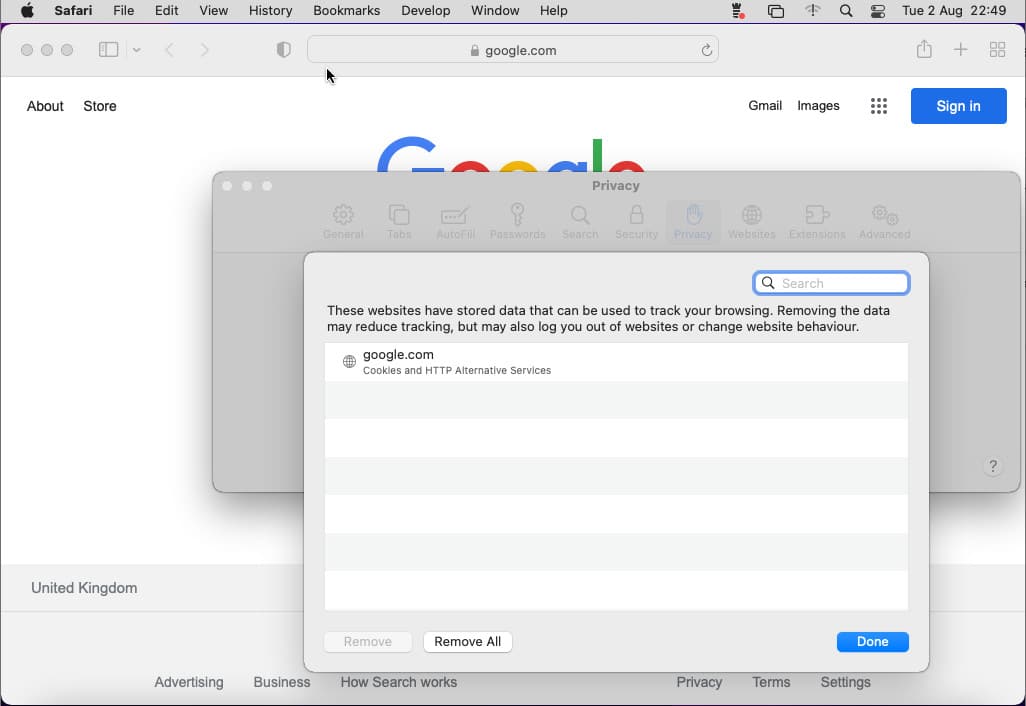
Task: Reload the current page
Action: click(706, 50)
